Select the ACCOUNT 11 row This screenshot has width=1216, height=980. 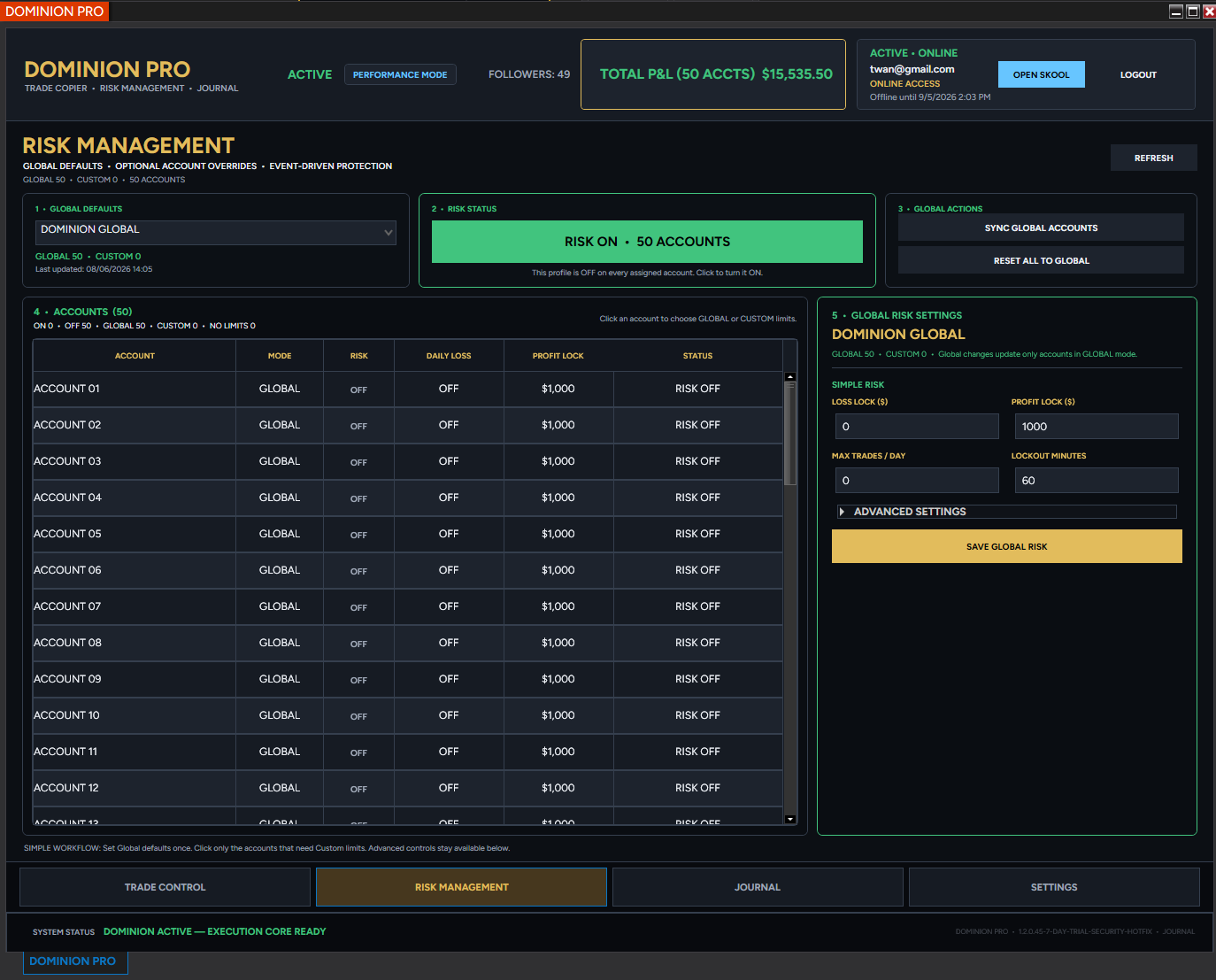(x=408, y=752)
